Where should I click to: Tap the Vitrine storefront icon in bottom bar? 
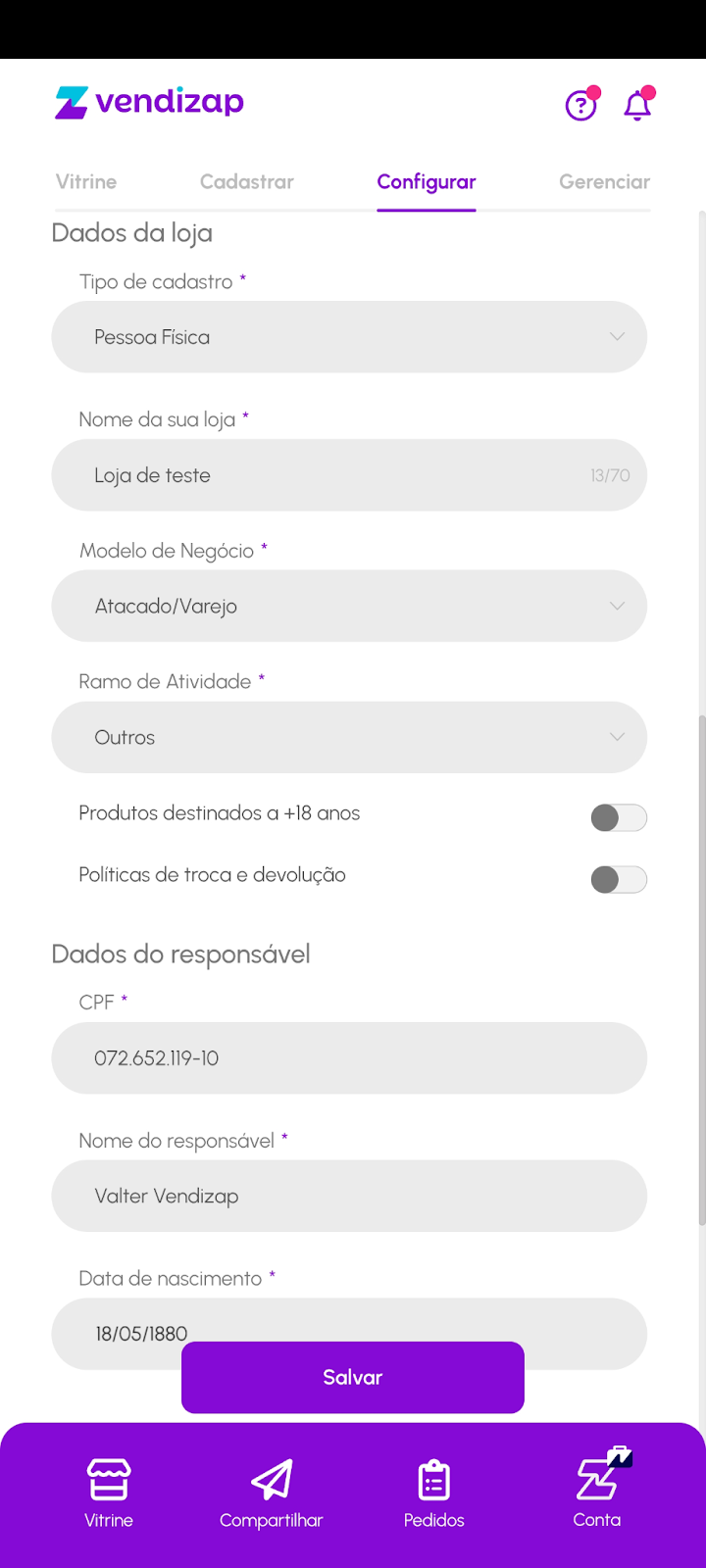coord(109,1492)
